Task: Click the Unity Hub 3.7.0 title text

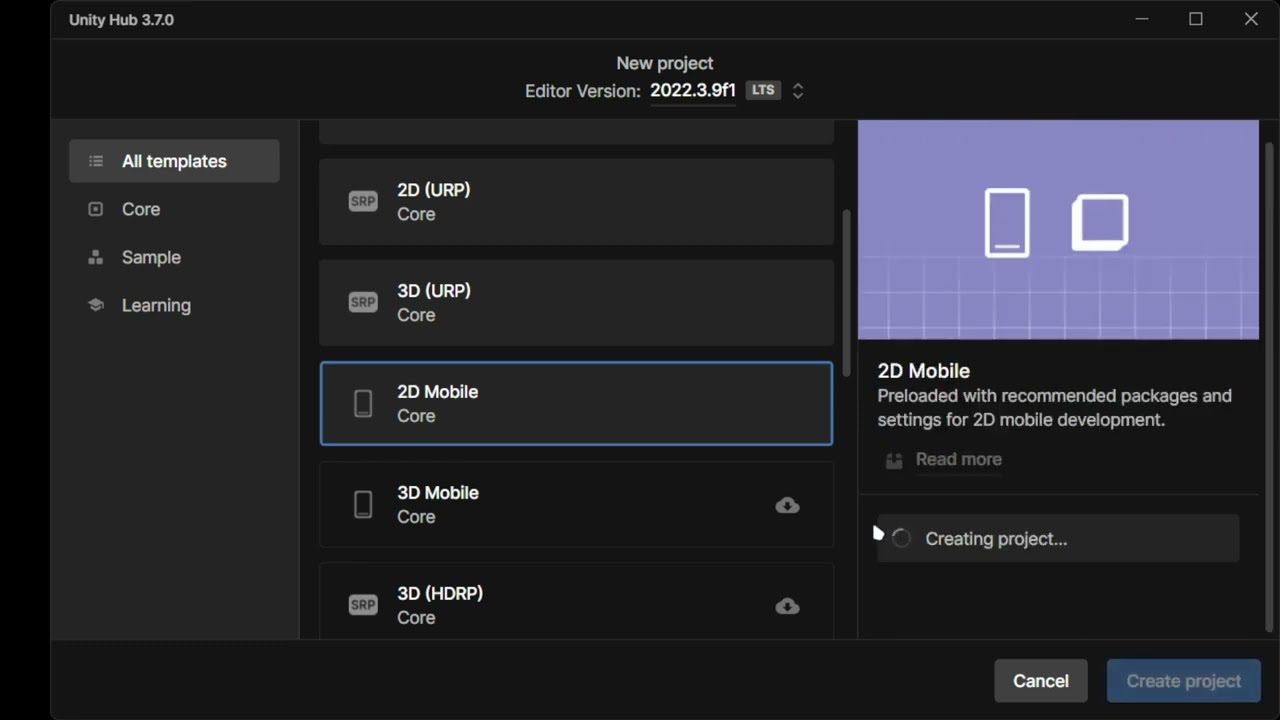Action: tap(121, 20)
